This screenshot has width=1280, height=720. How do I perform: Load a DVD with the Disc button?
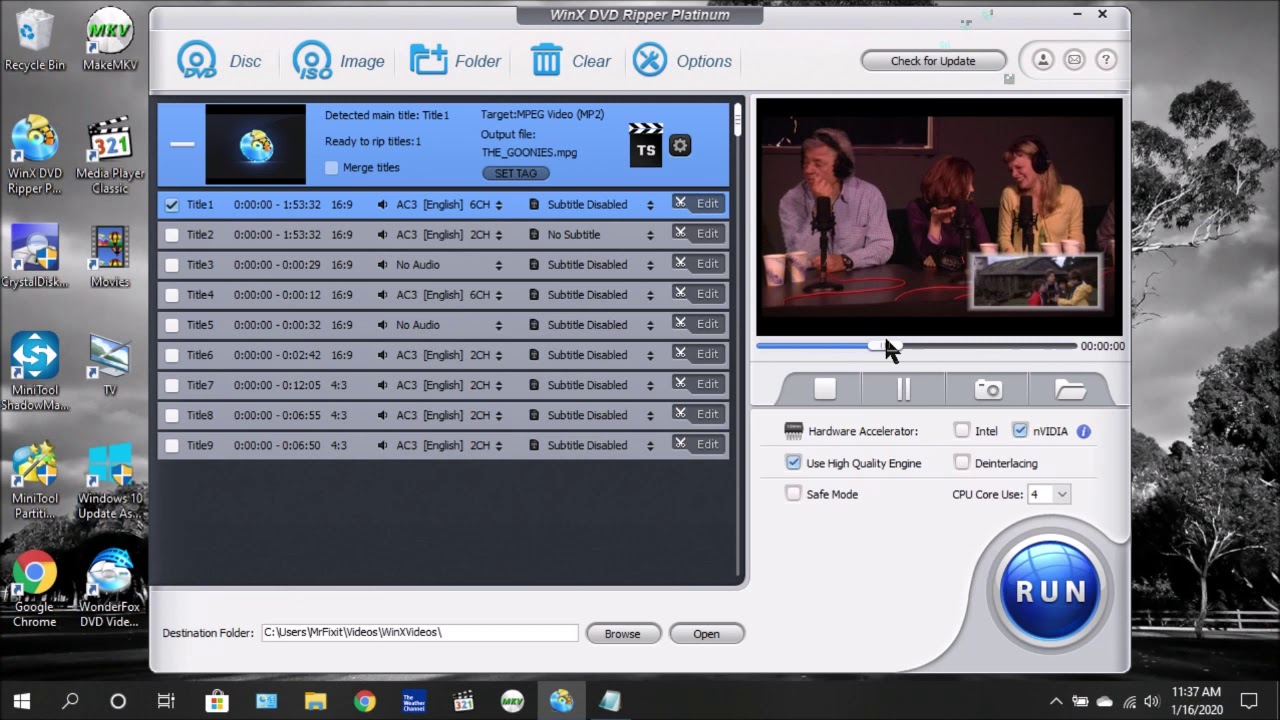(219, 61)
